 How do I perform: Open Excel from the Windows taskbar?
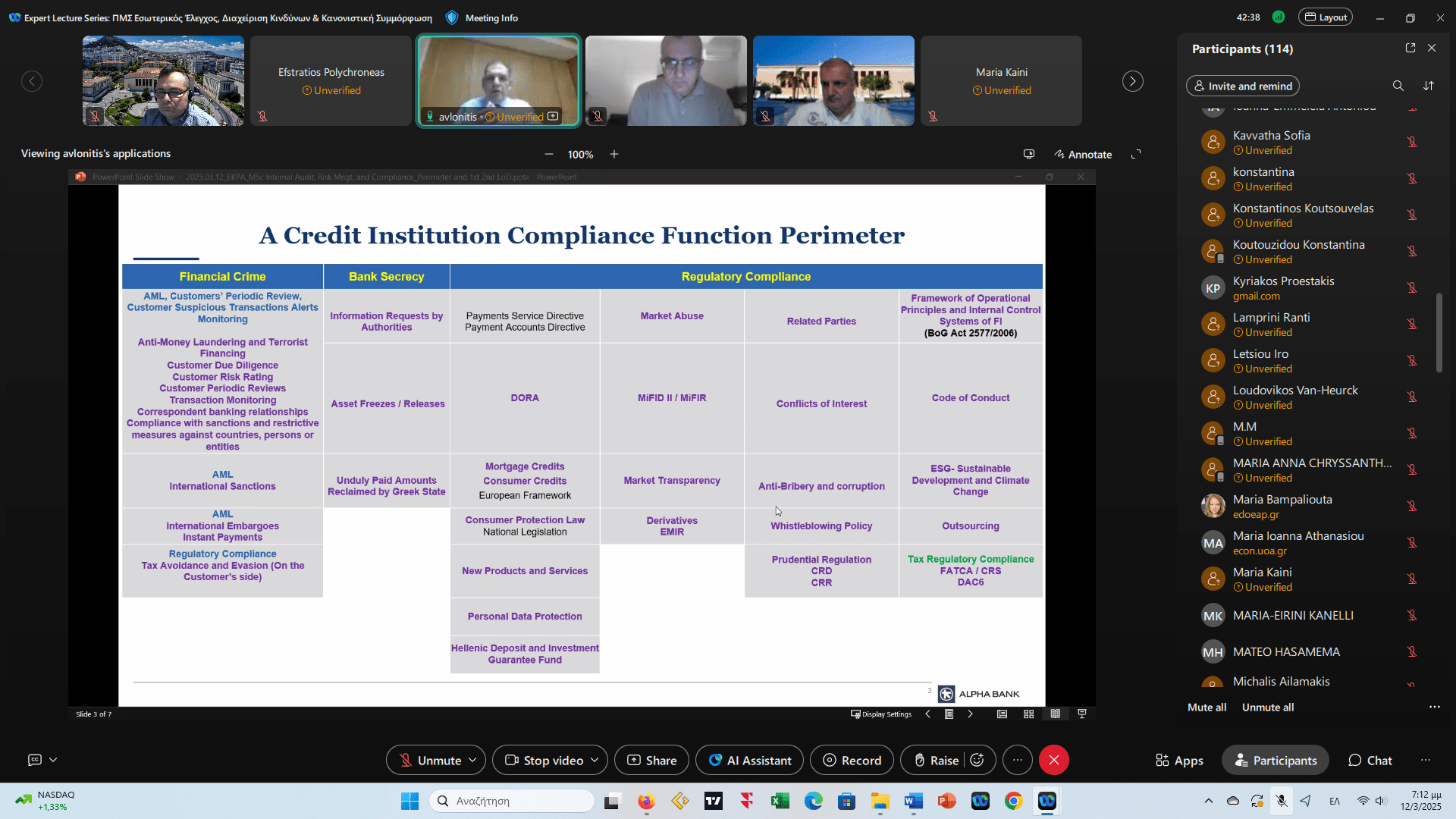(x=780, y=801)
